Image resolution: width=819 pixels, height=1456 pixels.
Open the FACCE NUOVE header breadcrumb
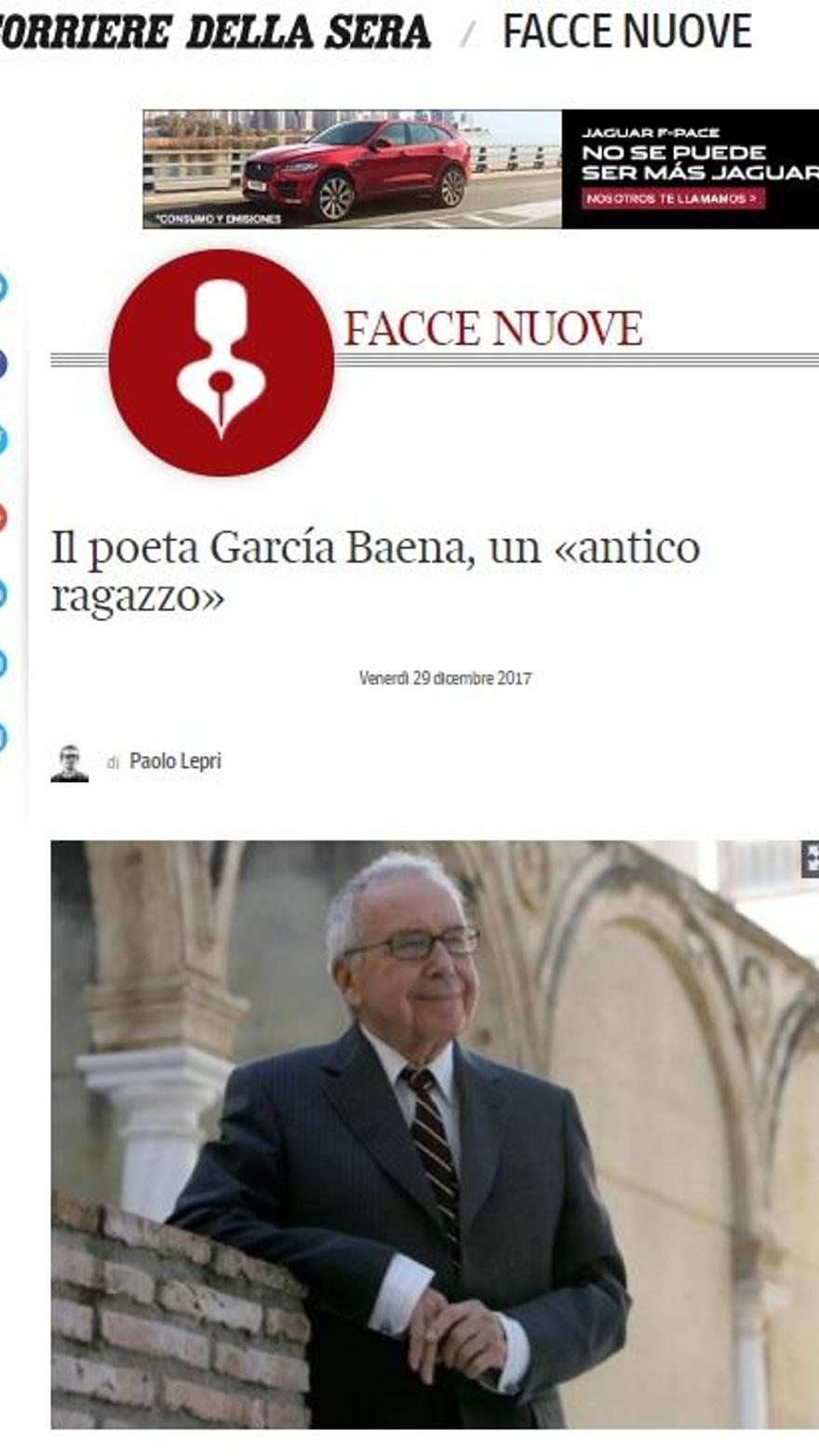626,33
